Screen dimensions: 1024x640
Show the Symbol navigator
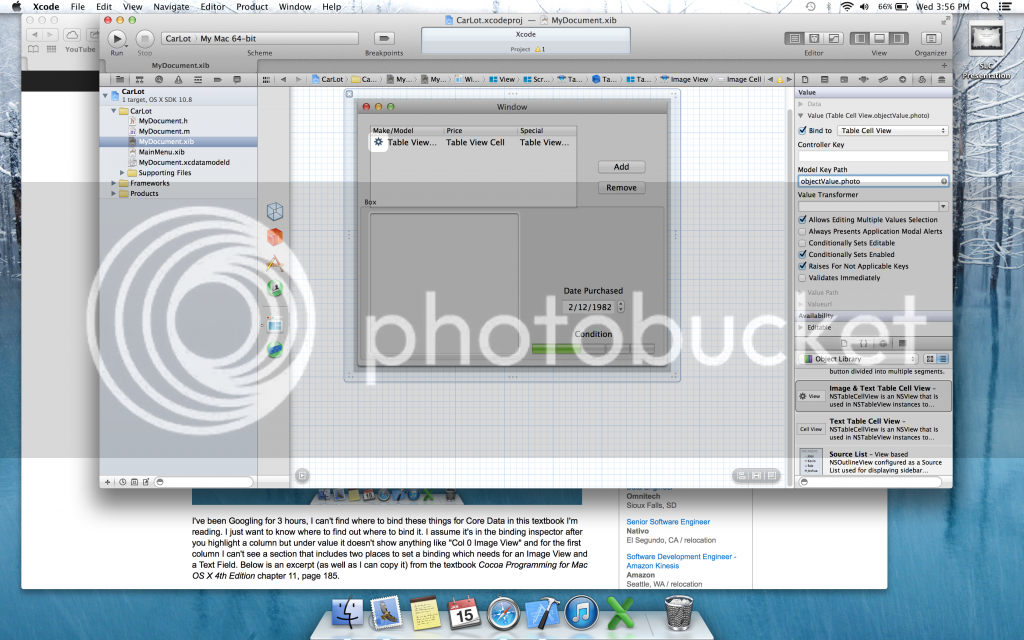(139, 80)
